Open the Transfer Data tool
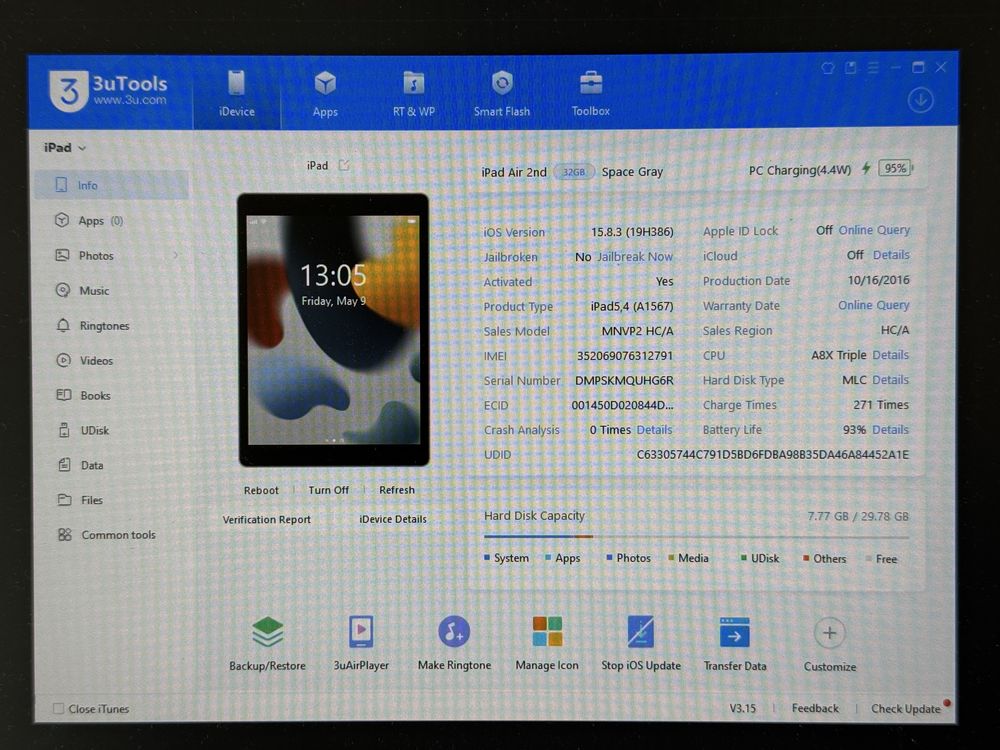Screen dimensions: 1000x750 pyautogui.click(x=735, y=643)
